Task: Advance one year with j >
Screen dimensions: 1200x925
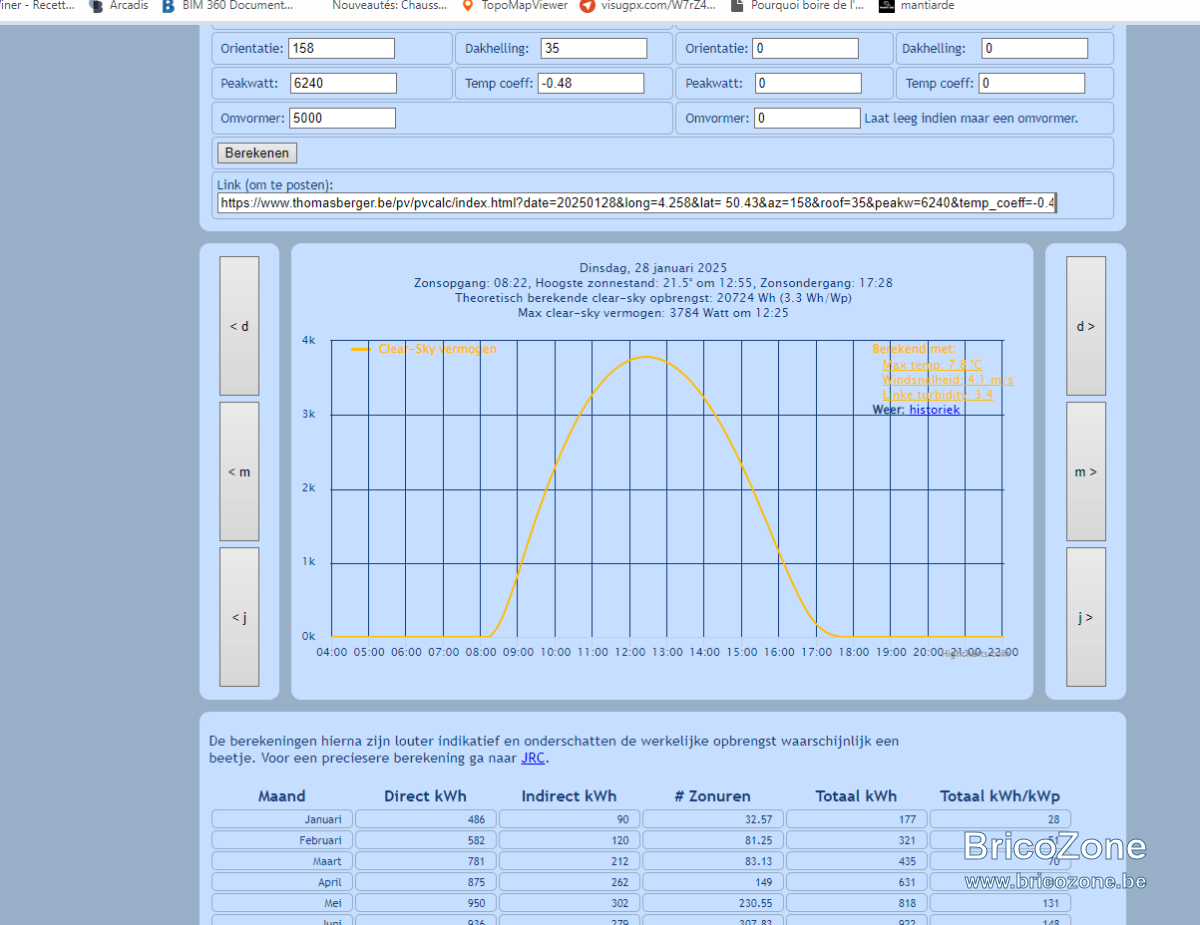Action: pyautogui.click(x=1086, y=617)
